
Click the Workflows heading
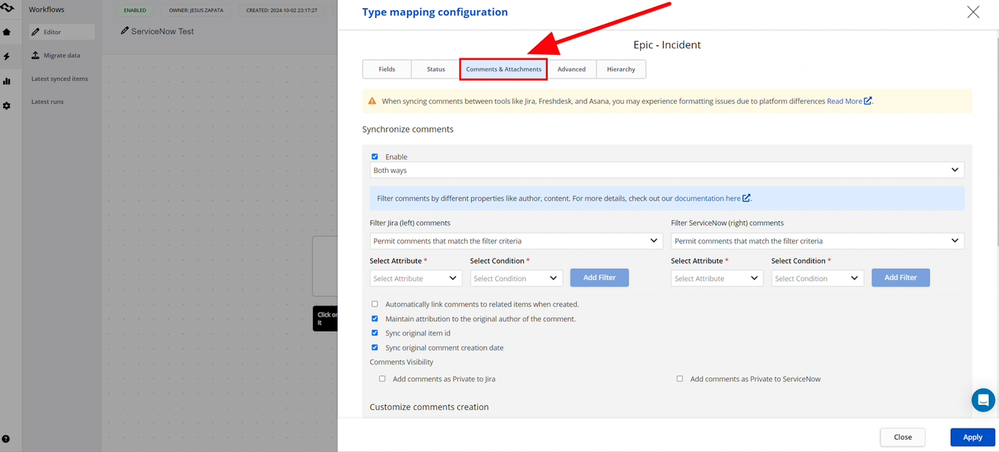(x=47, y=10)
